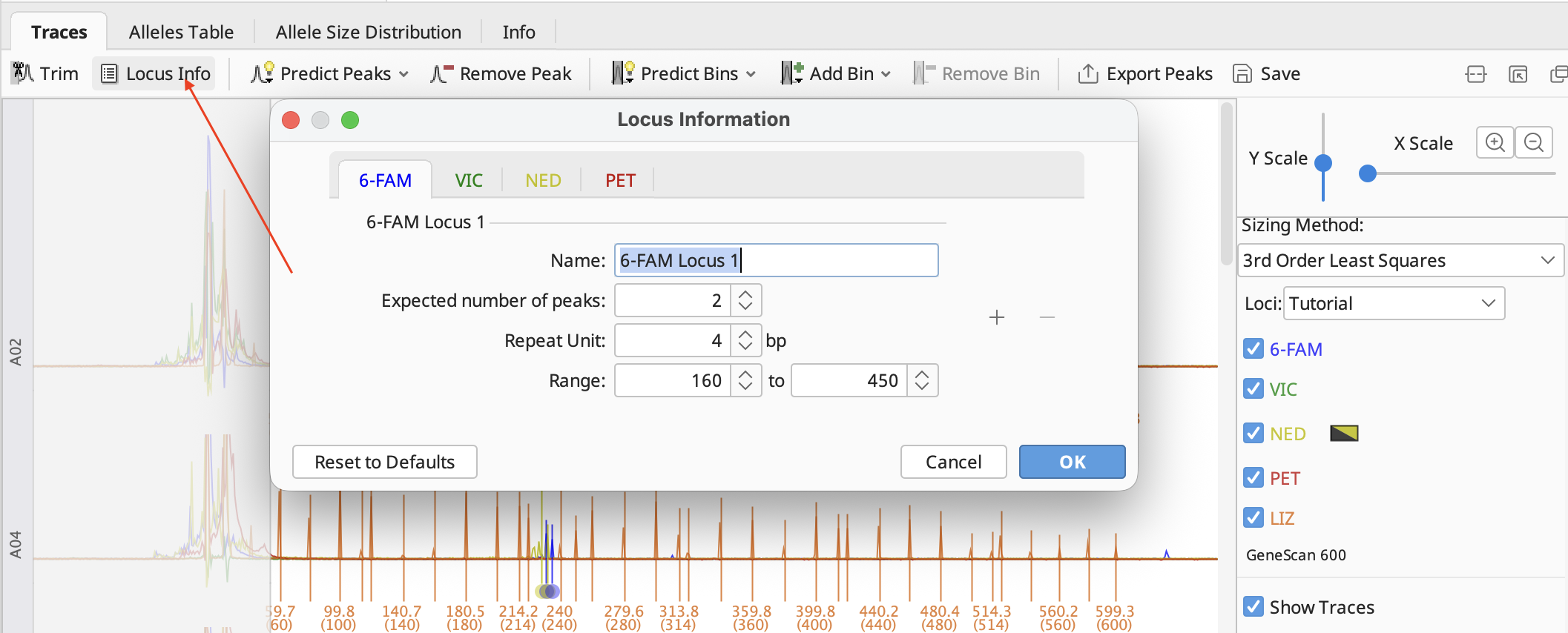Uncheck the 6-FAM channel checkbox
Screen dimensions: 1568x633
(x=1254, y=349)
